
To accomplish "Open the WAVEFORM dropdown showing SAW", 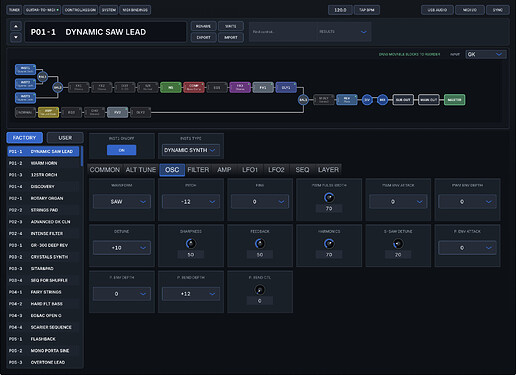I will (122, 202).
